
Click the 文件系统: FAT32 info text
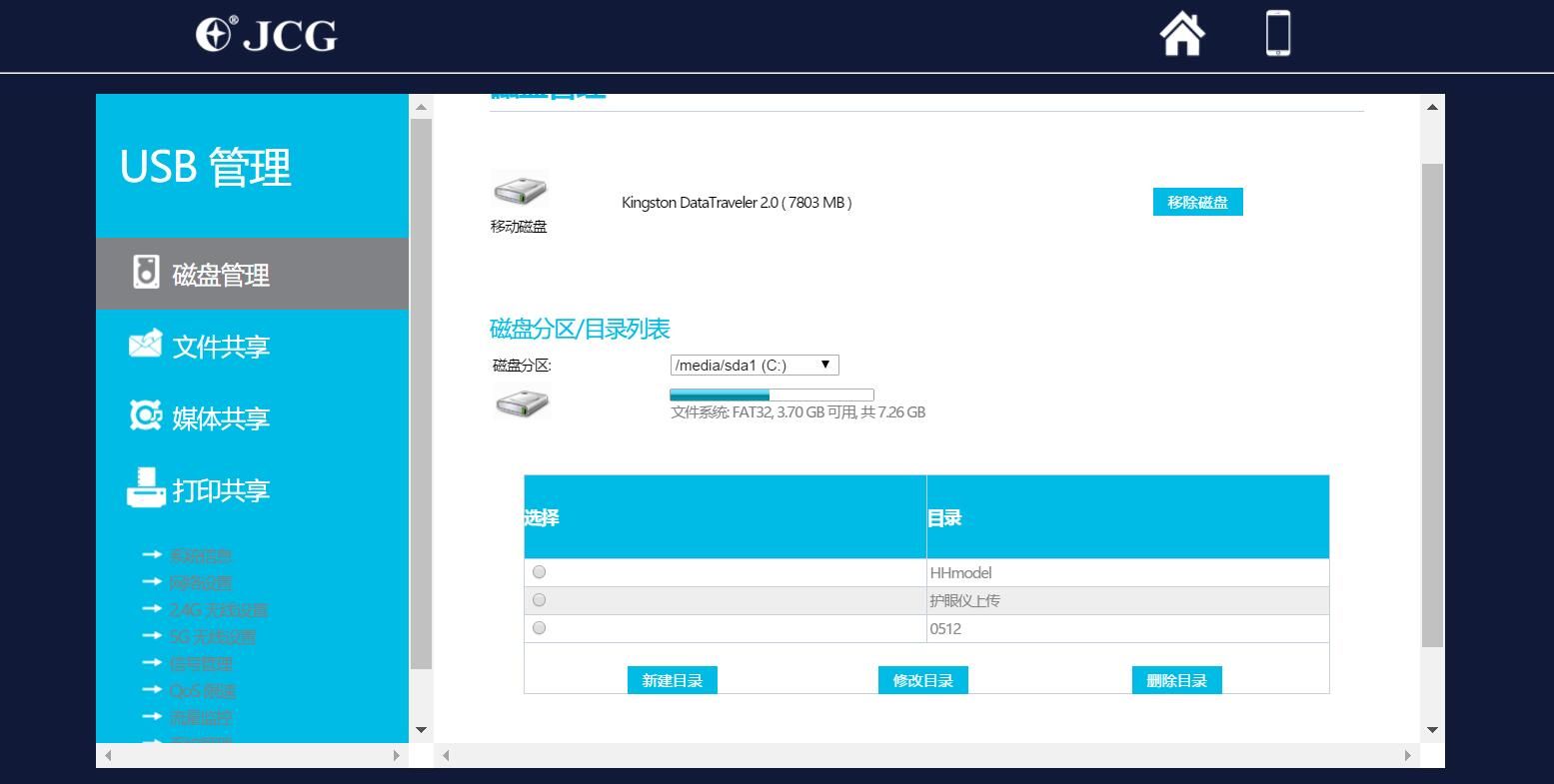point(797,411)
